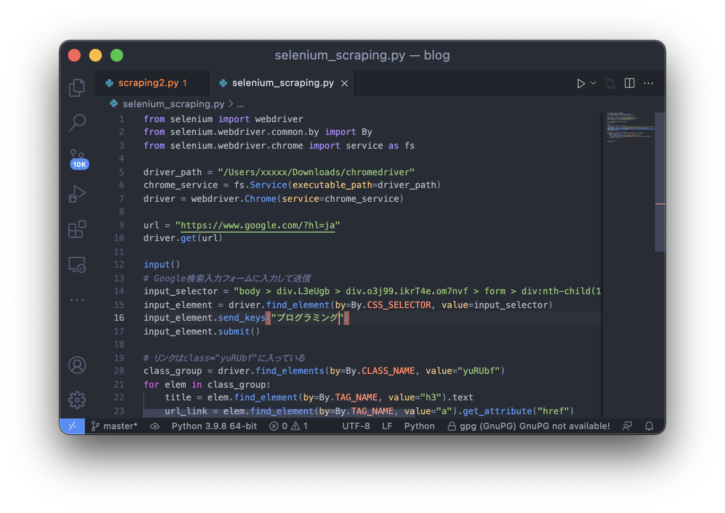Click the code minimap overview
Viewport: 725px width, 513px height.
627,130
